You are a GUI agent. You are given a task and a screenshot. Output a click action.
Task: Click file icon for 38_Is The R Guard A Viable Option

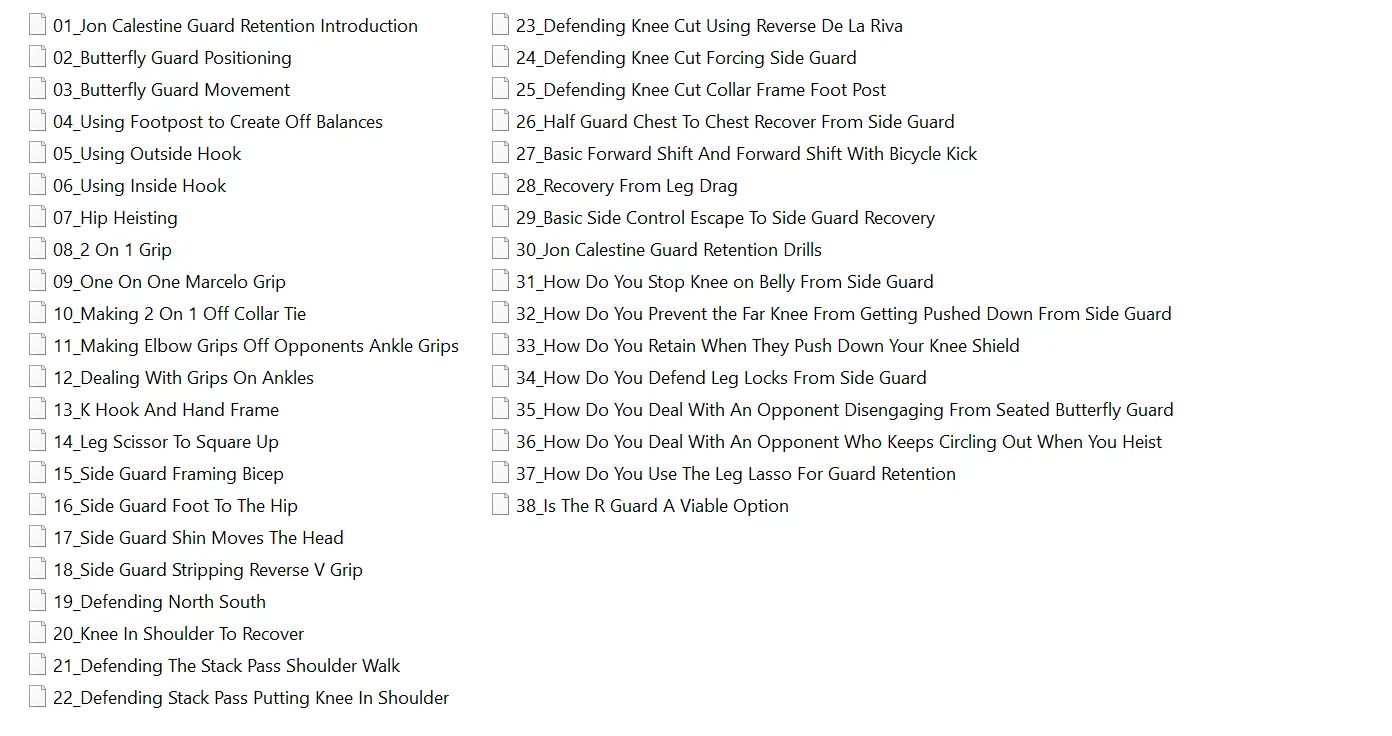[501, 506]
